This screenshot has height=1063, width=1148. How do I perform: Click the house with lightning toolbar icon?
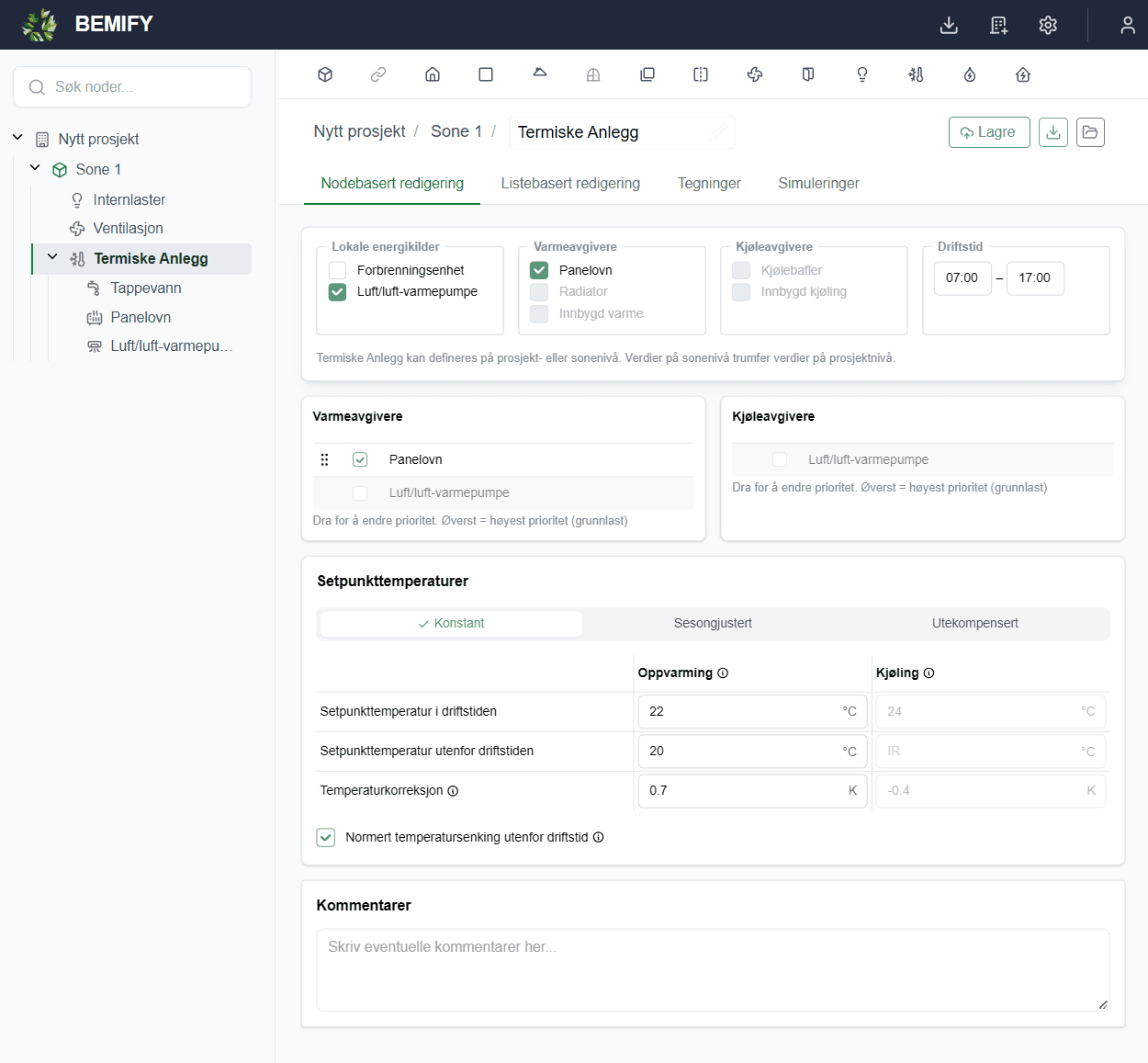point(1023,74)
